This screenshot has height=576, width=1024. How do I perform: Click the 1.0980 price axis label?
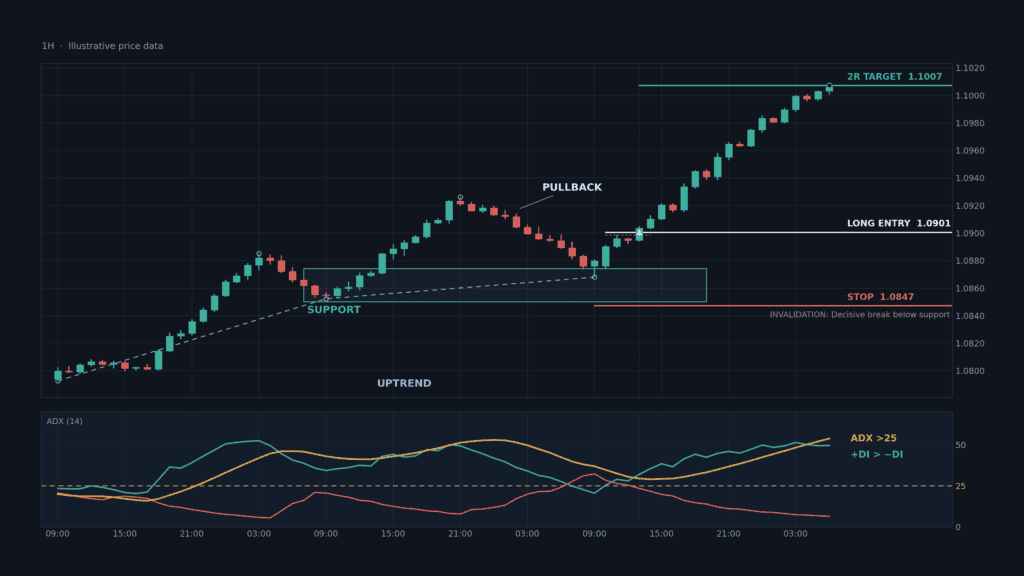tap(970, 123)
